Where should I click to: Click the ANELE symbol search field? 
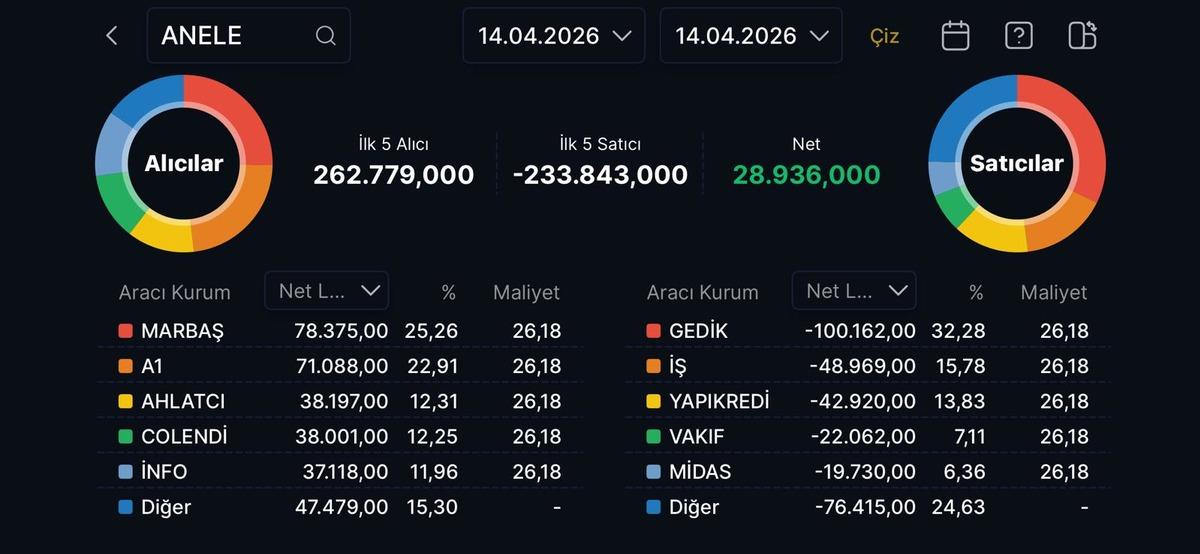pyautogui.click(x=235, y=36)
